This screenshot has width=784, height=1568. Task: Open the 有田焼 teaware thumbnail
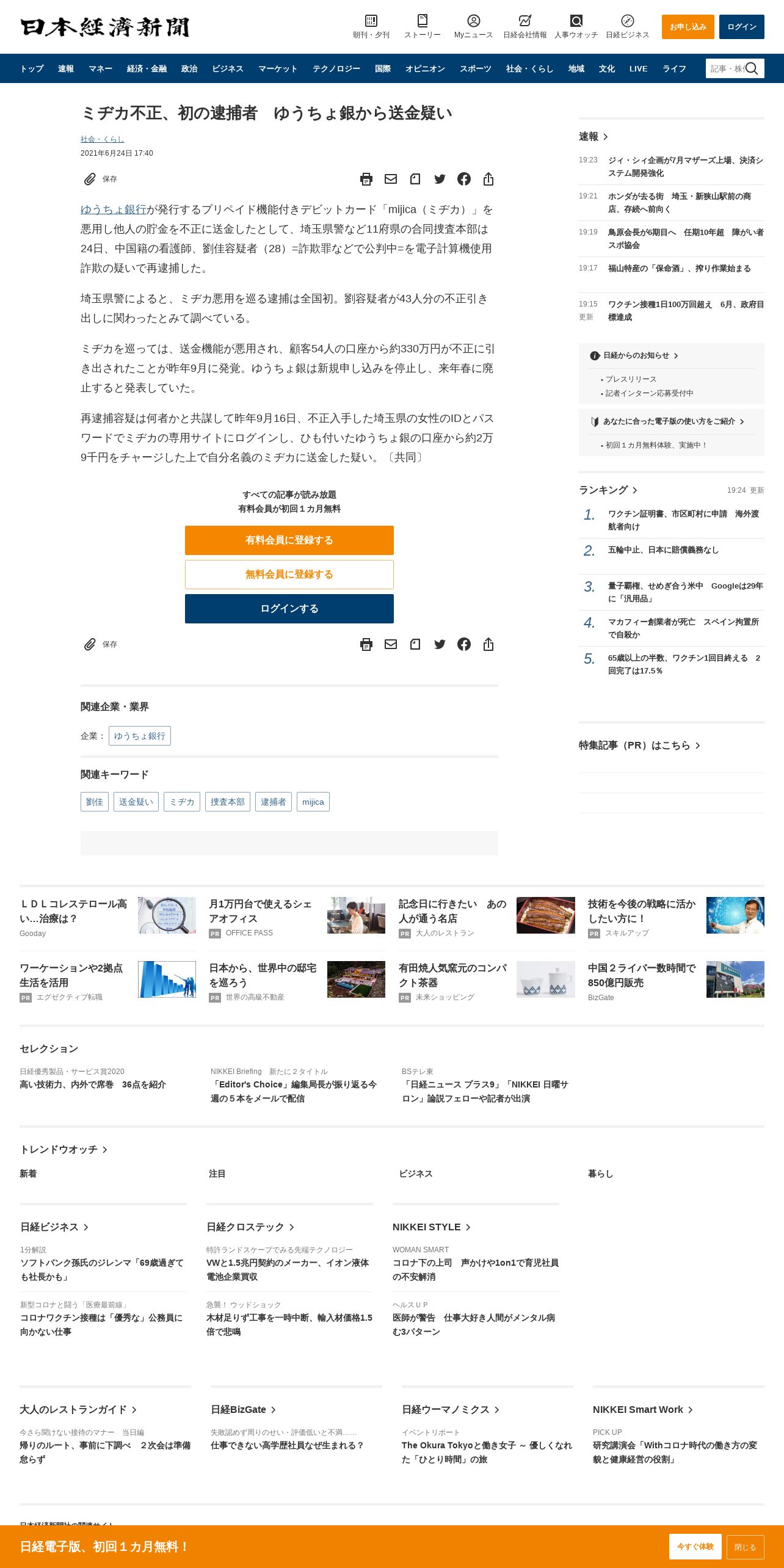(546, 979)
